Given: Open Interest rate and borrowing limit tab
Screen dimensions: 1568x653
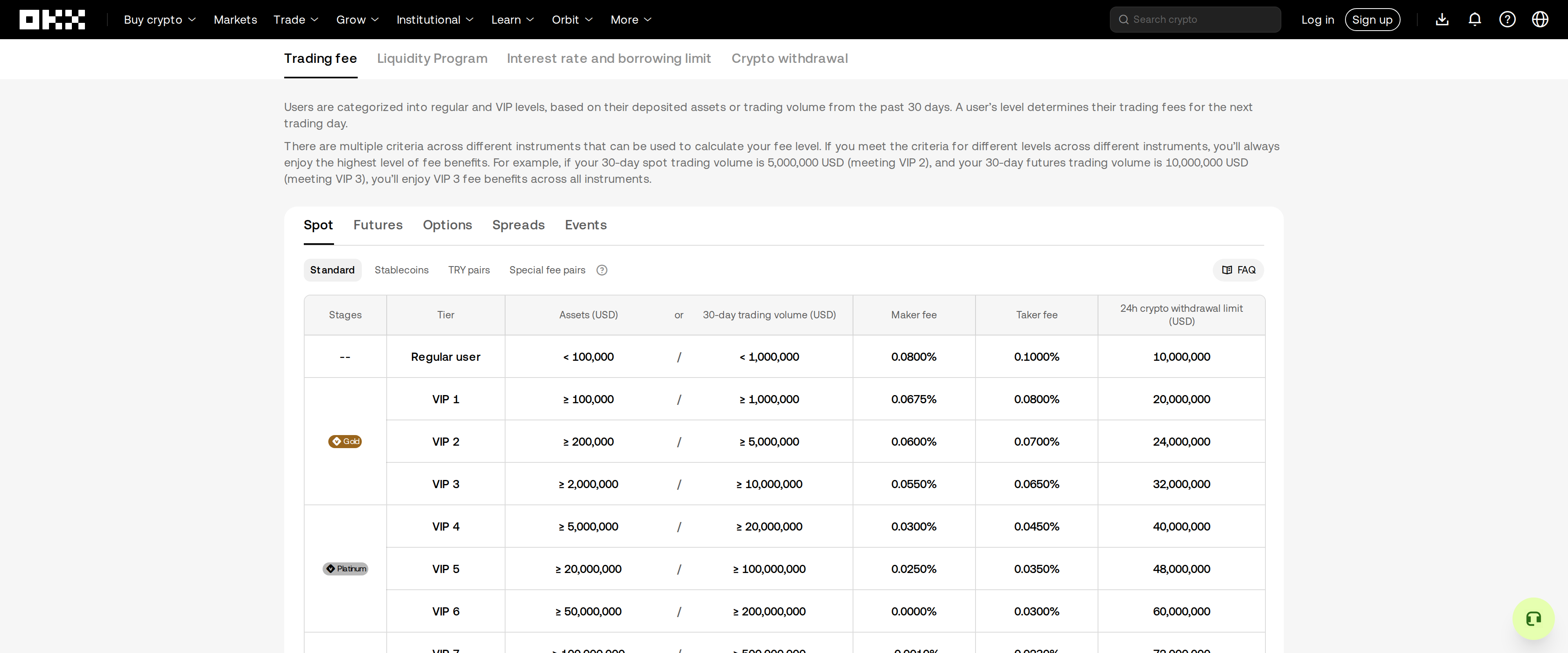Looking at the screenshot, I should coord(609,58).
